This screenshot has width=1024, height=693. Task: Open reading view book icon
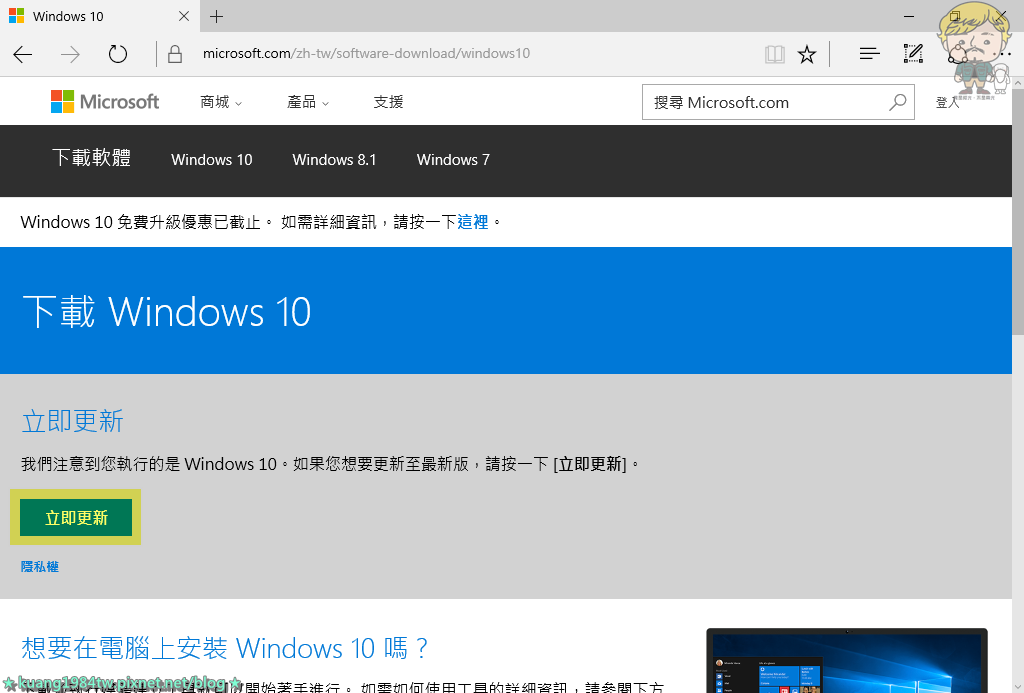click(775, 54)
